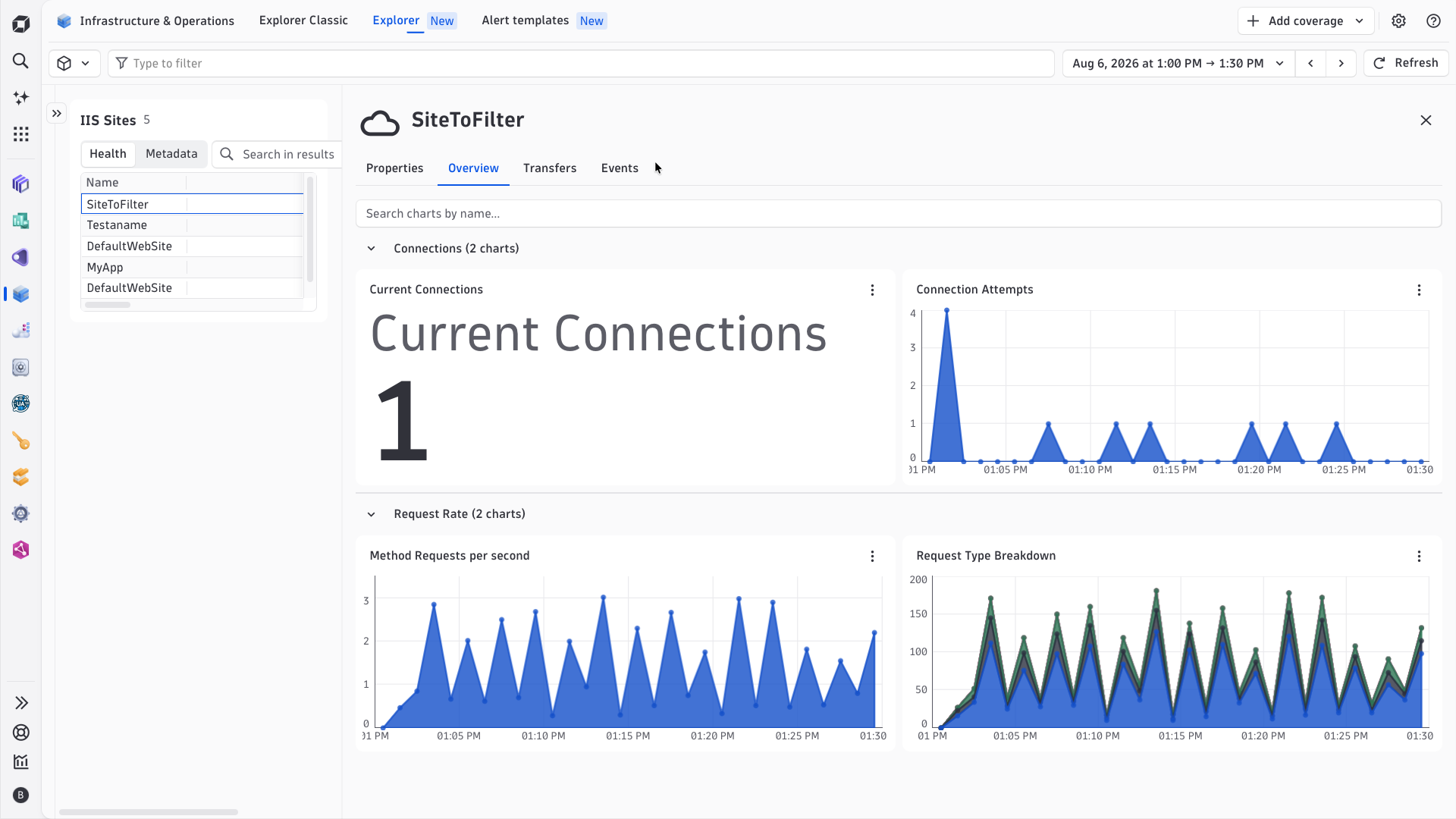Switch to Health view toggle

tap(108, 154)
